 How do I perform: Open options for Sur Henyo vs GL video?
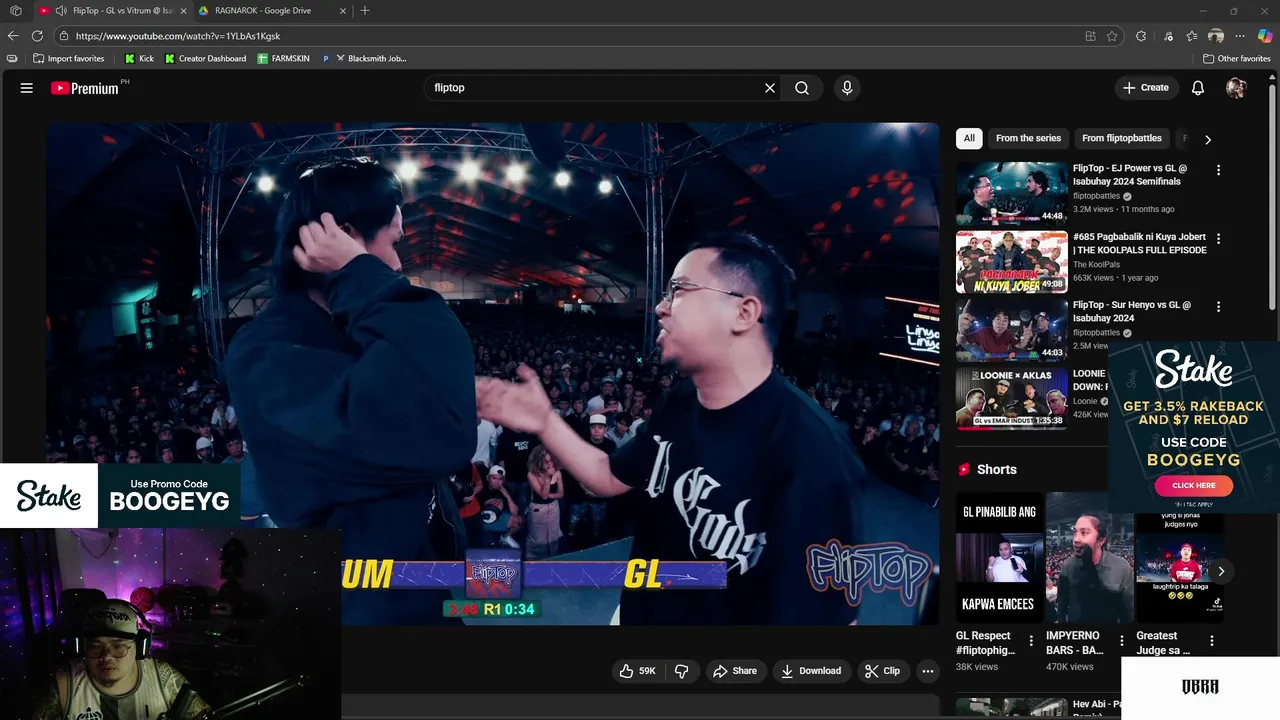click(1218, 306)
